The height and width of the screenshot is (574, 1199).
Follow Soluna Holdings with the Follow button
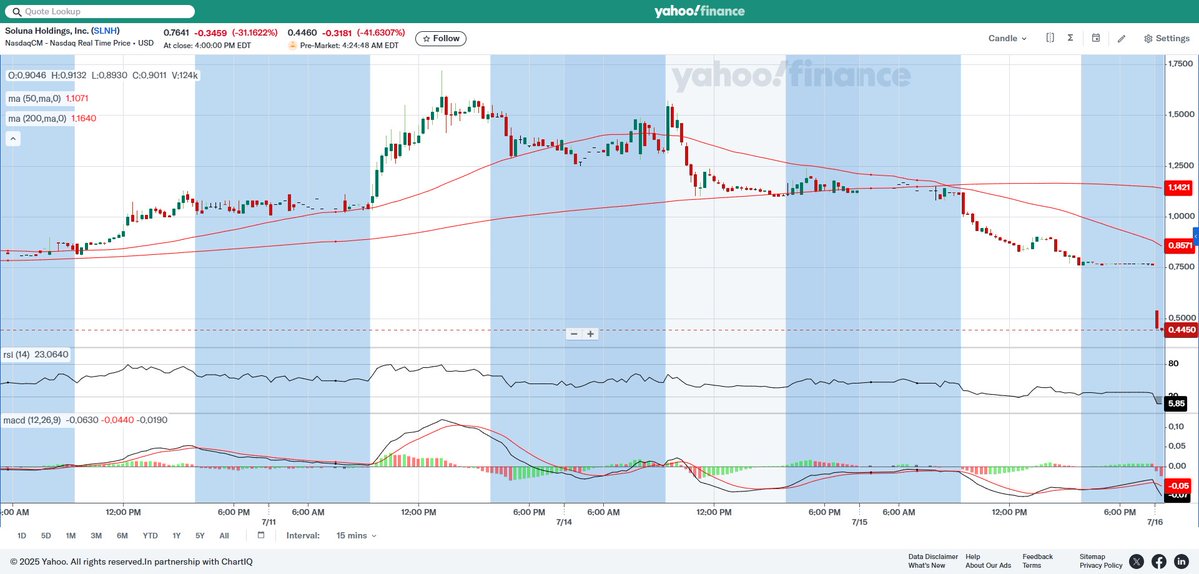[440, 38]
